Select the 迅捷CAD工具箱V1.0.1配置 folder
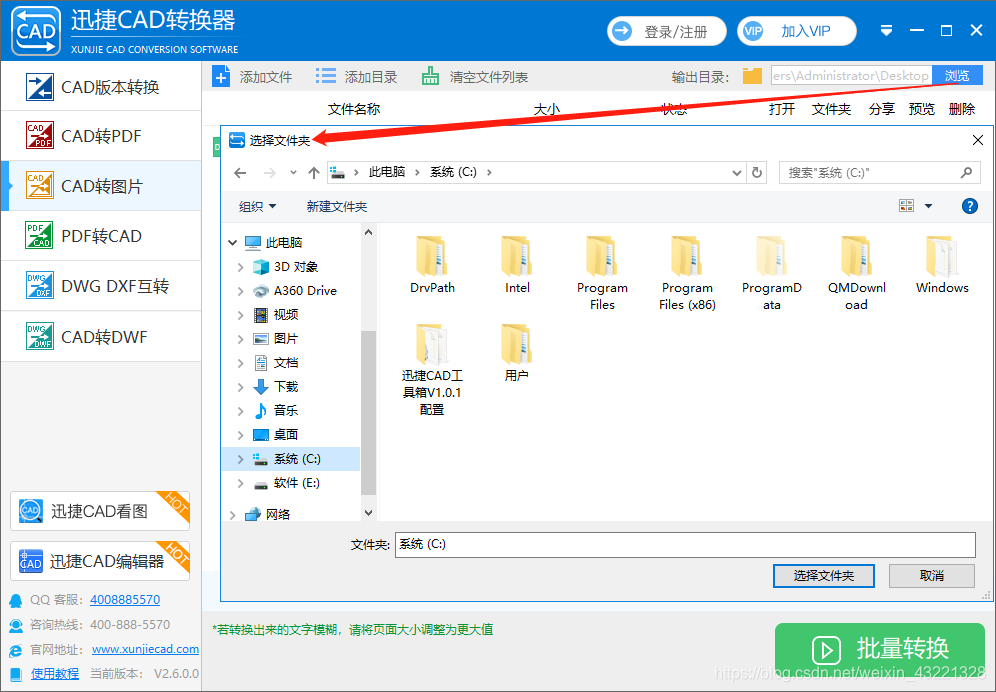This screenshot has width=996, height=692. point(433,370)
